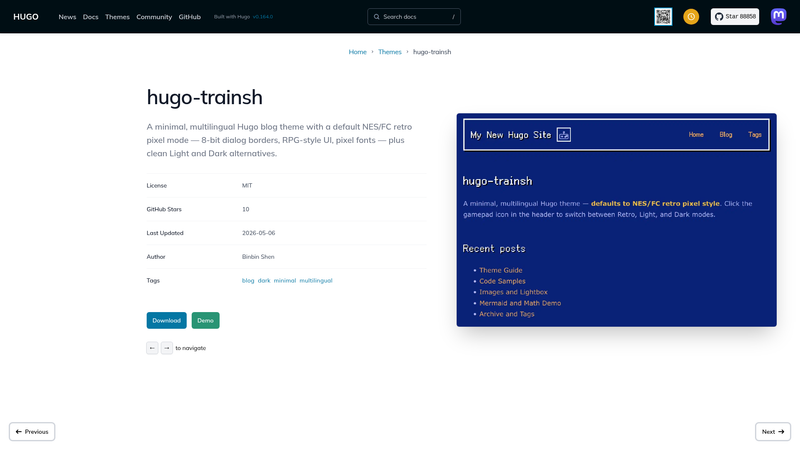Viewport: 800px width, 450px height.
Task: Click the GitHub Stars value 10
Action: (x=245, y=209)
